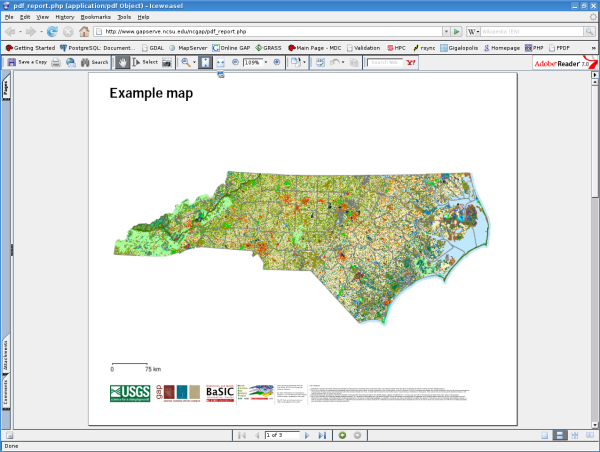600x452 pixels.
Task: Click the Yahoo Y! search icon
Action: [x=411, y=62]
